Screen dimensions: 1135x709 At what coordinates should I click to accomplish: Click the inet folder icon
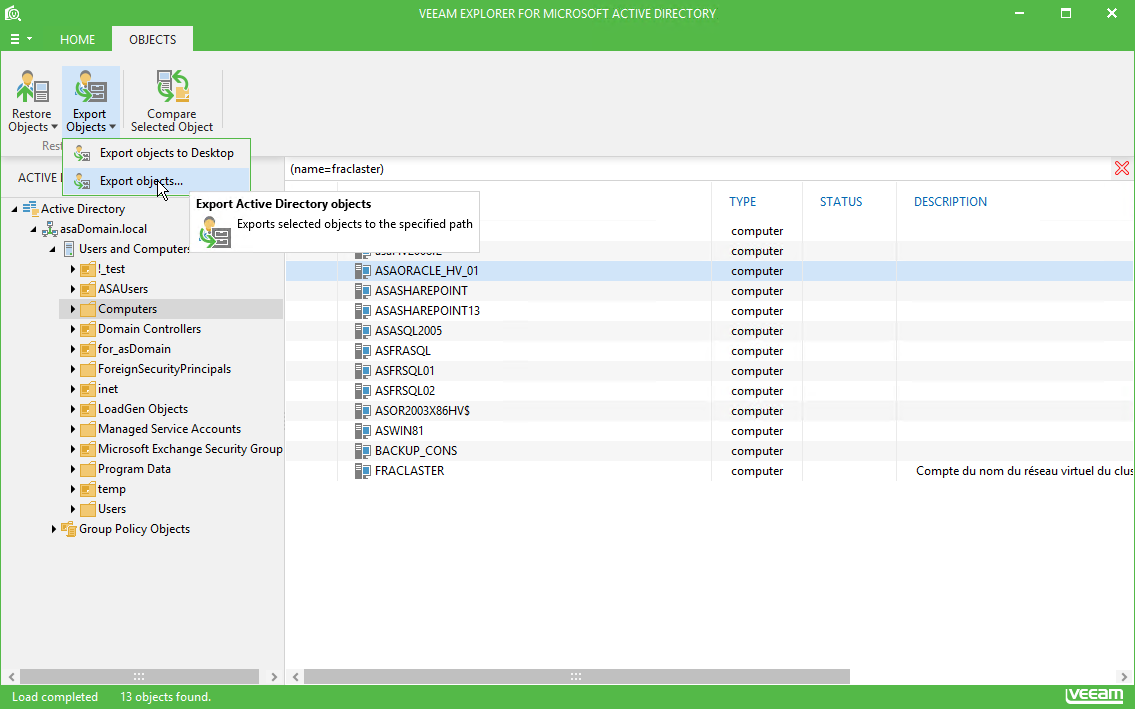click(x=88, y=389)
